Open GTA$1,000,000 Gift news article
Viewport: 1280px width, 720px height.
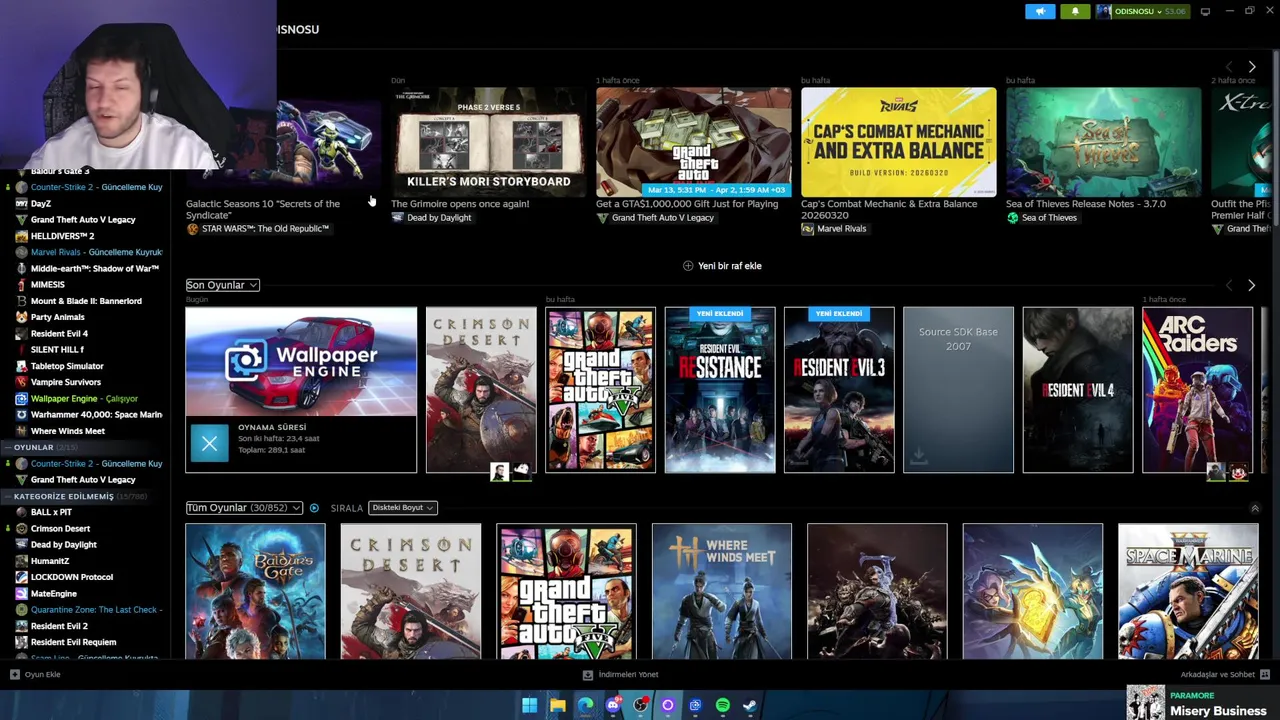click(693, 142)
